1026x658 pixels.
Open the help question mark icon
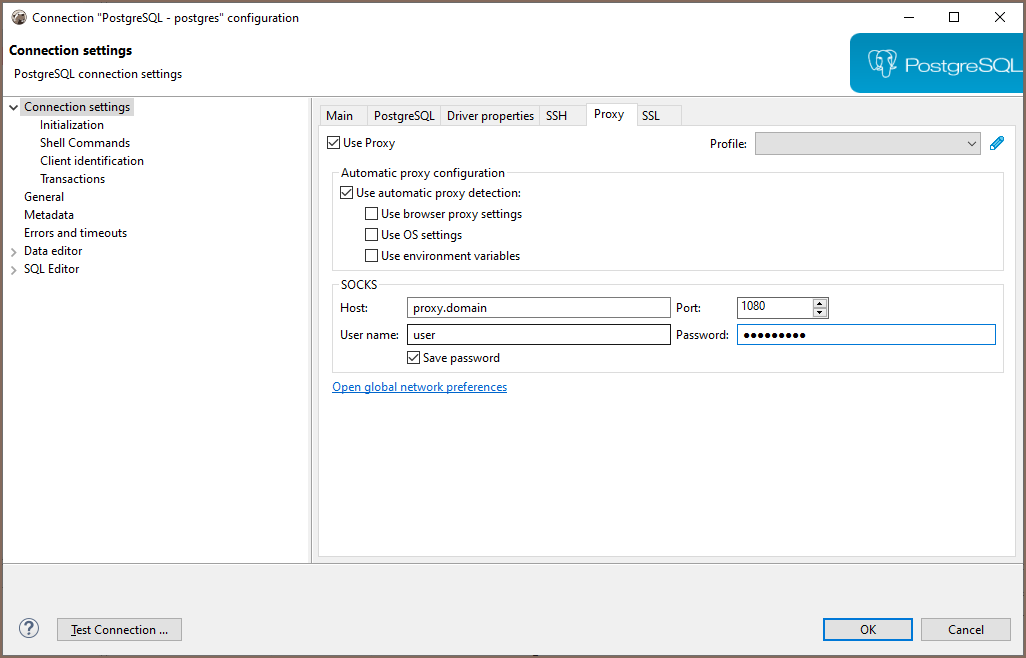[29, 629]
